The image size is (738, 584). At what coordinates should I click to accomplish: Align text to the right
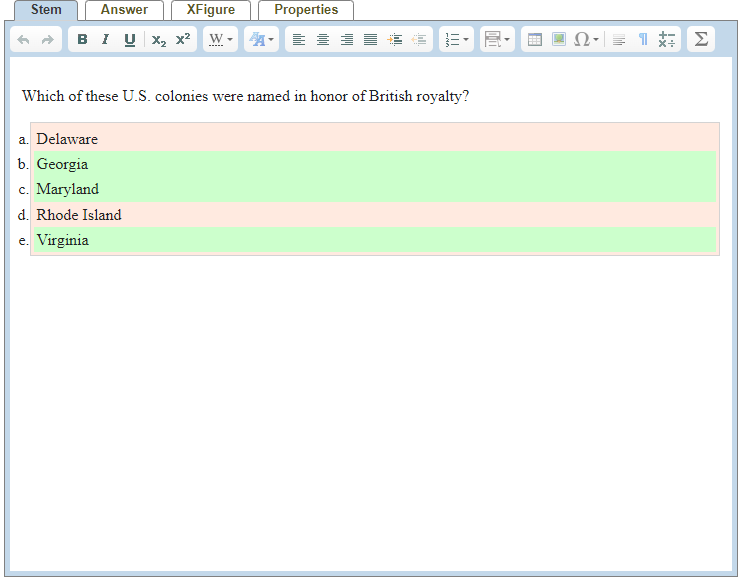(x=347, y=40)
